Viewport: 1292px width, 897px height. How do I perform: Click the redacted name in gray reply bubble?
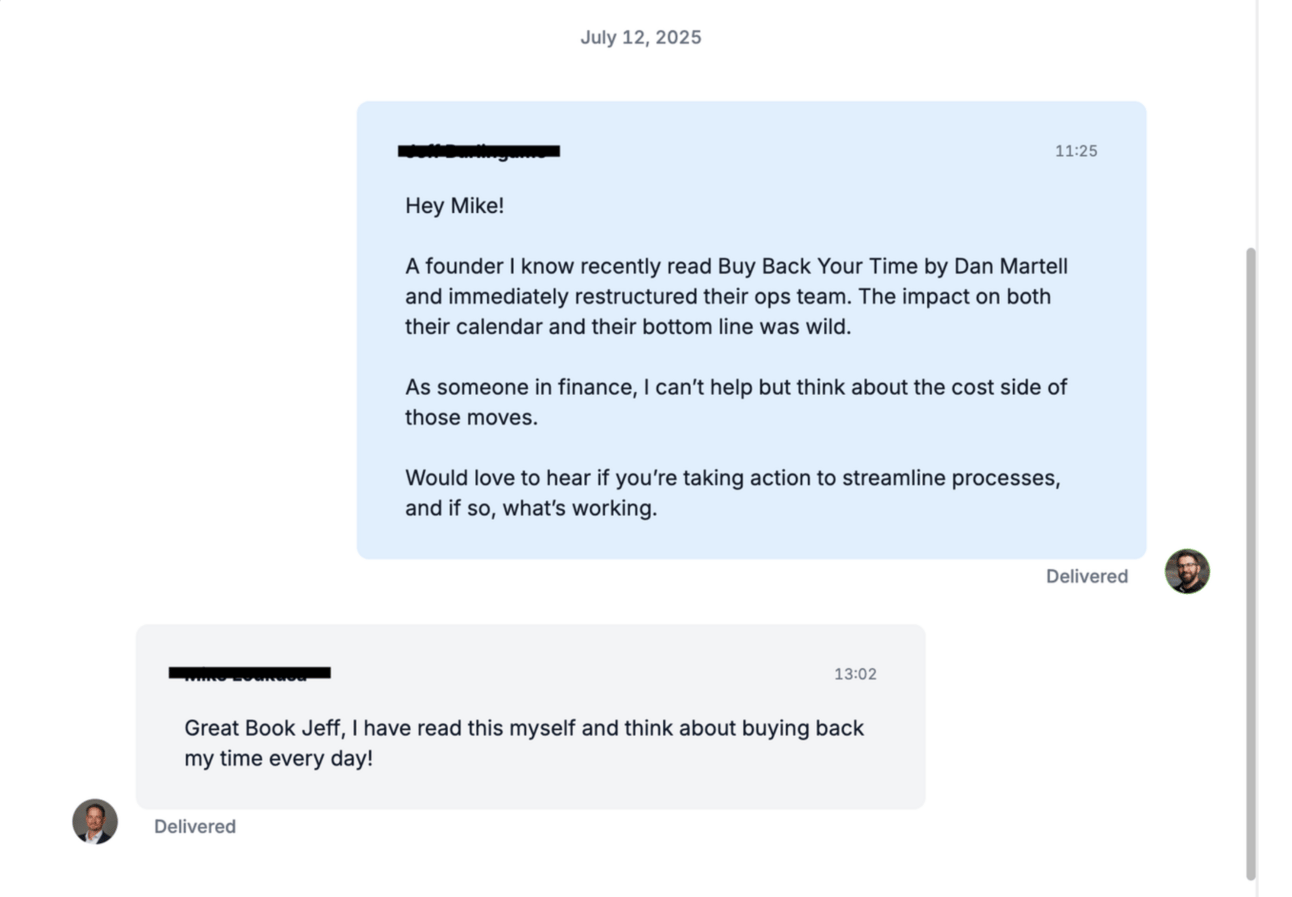click(249, 673)
